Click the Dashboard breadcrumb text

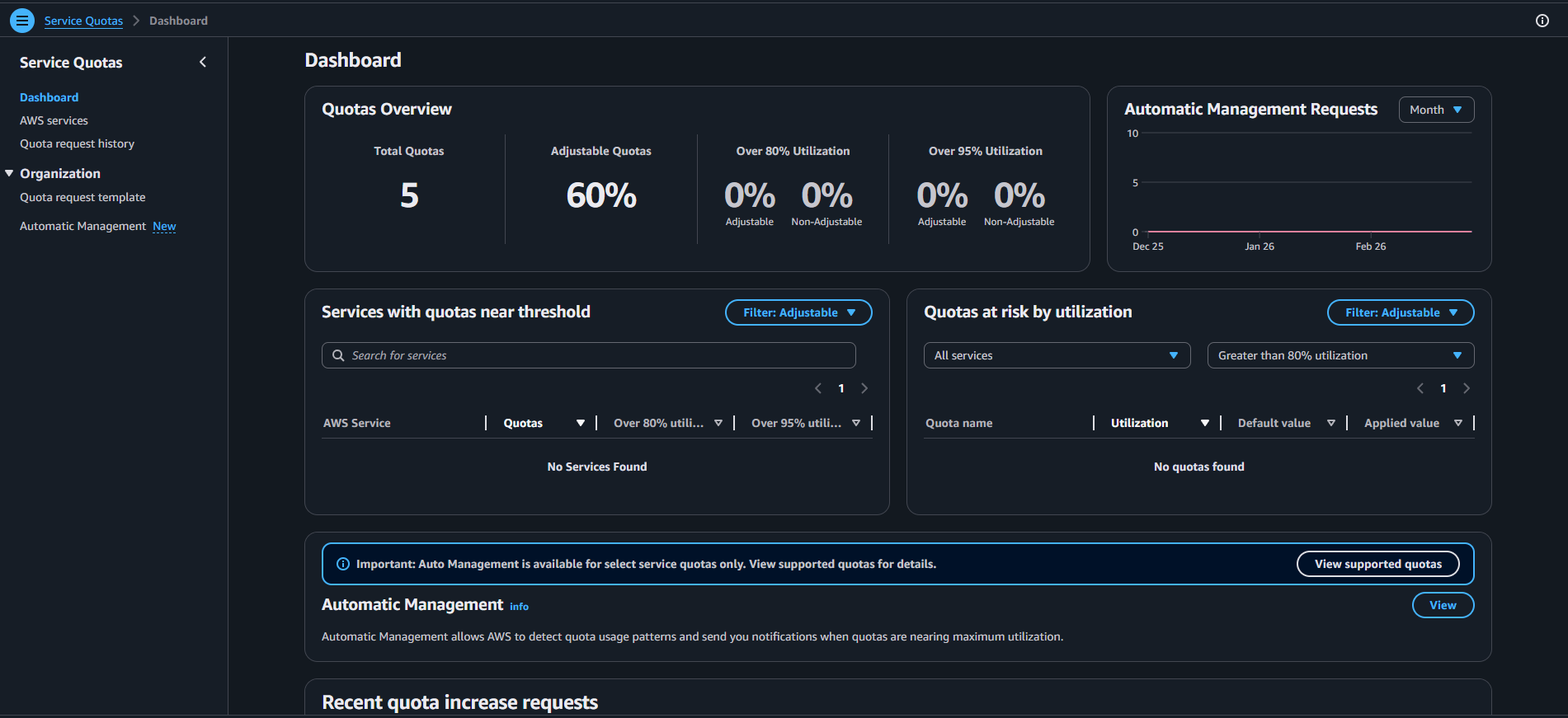(x=178, y=21)
